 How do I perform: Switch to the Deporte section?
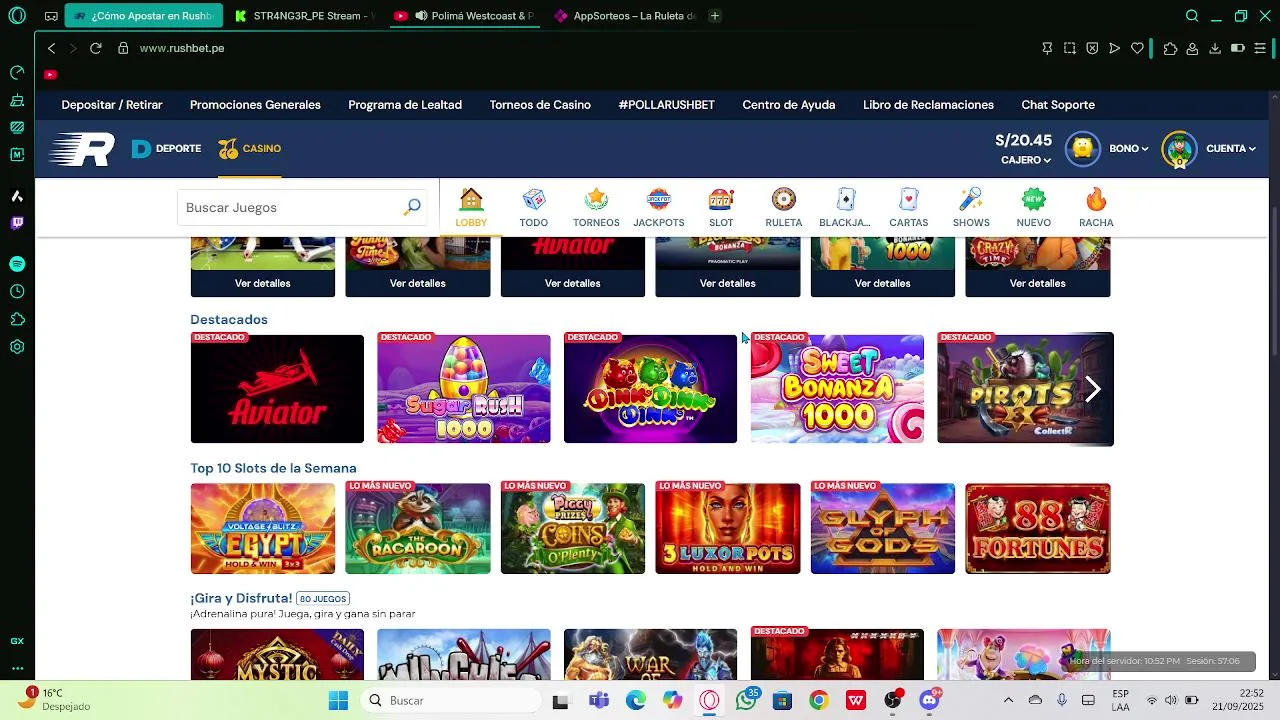[x=166, y=148]
